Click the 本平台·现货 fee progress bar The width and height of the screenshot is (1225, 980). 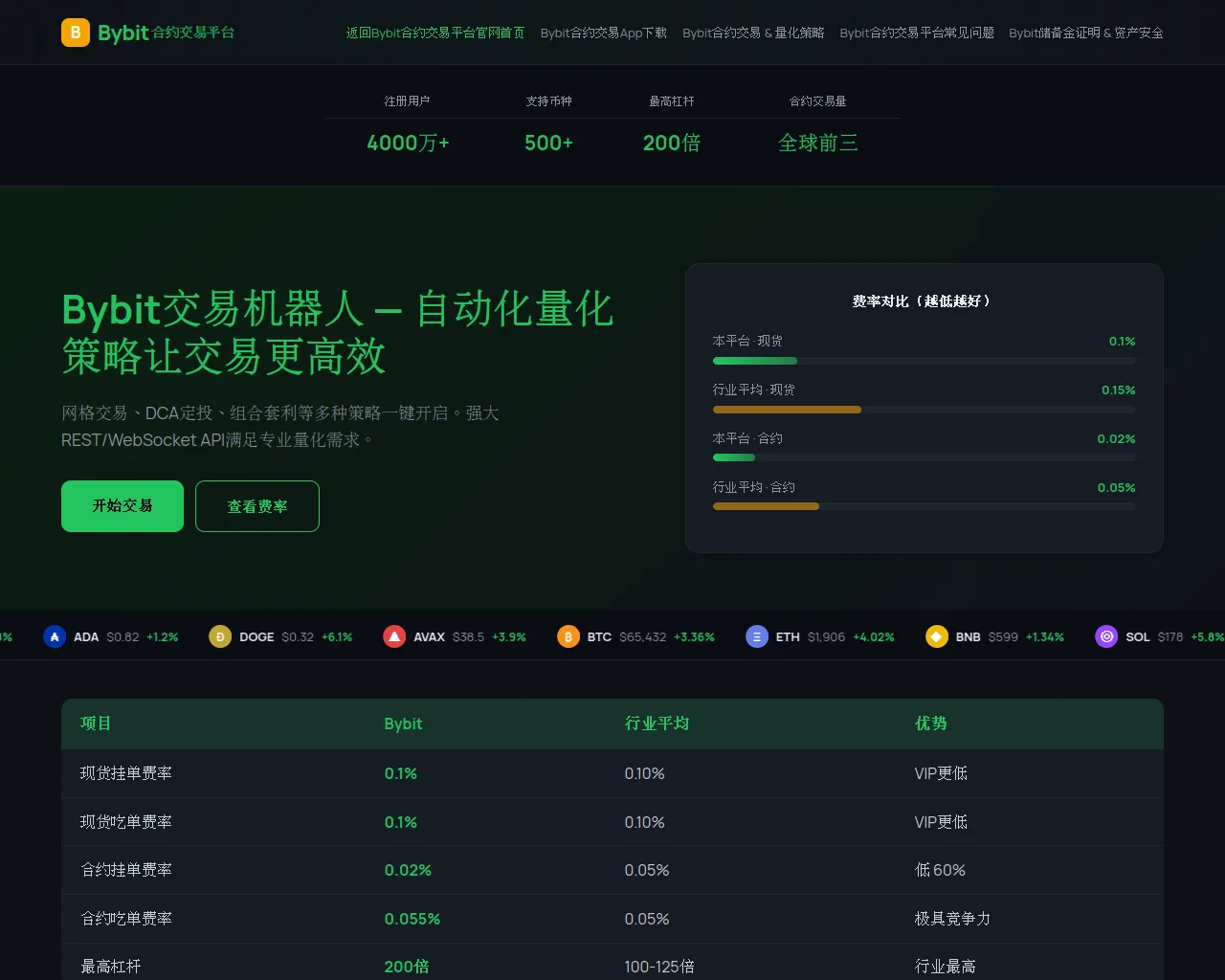coord(924,361)
